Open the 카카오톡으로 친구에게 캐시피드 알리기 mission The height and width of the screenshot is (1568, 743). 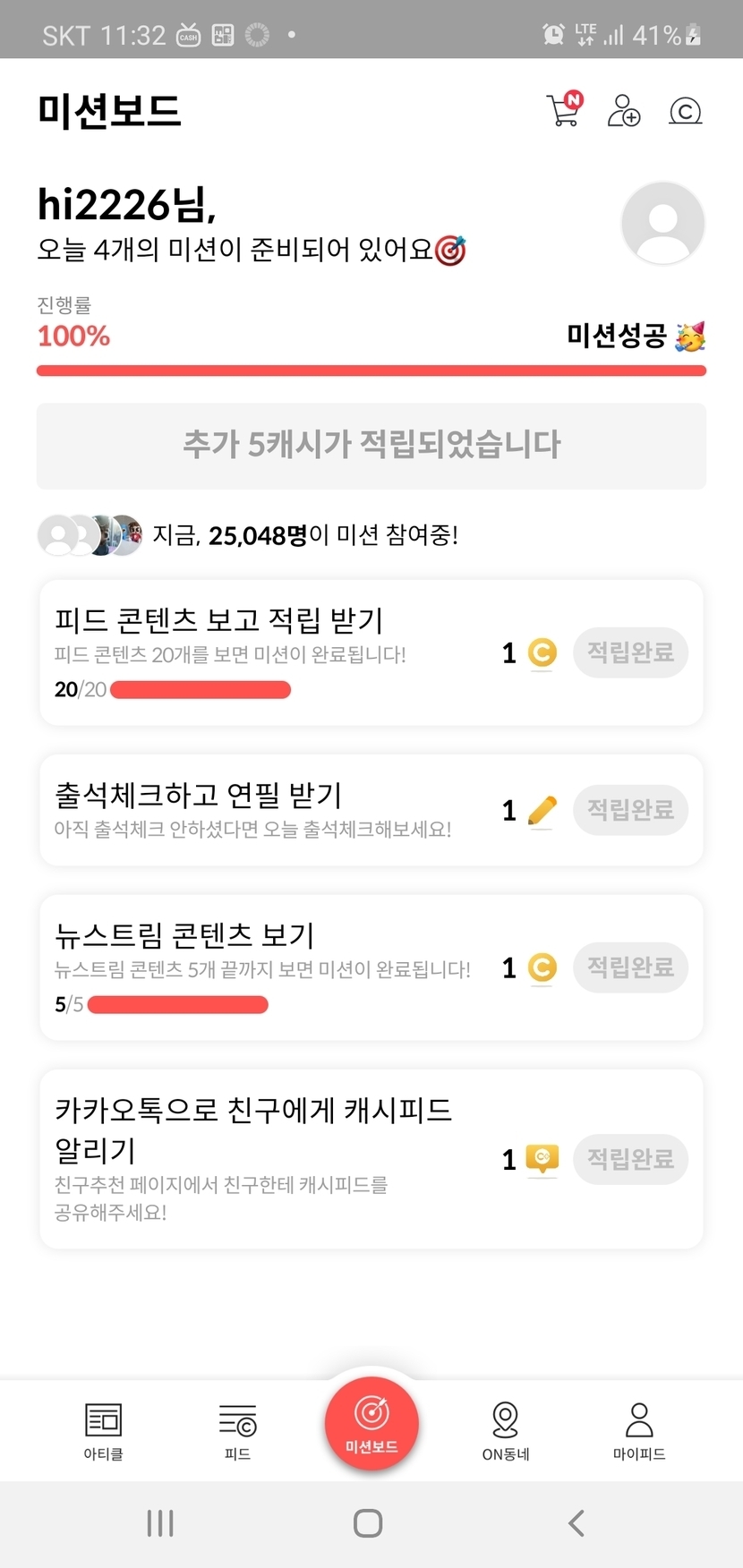(x=253, y=1129)
